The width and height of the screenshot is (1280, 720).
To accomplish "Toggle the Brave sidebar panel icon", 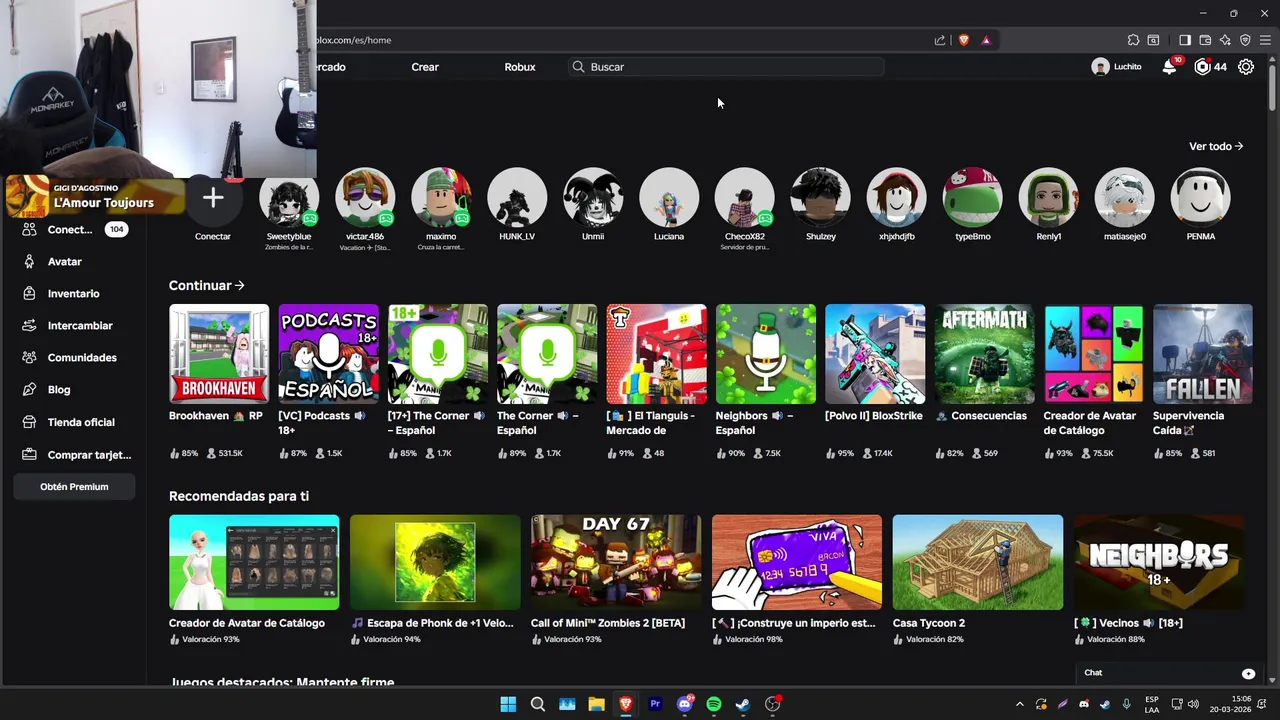I will point(1185,40).
